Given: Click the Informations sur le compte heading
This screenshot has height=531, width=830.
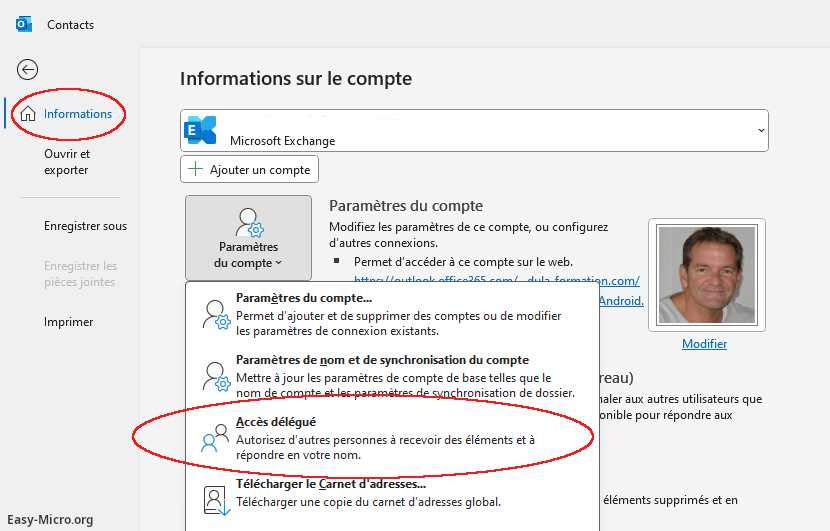Looking at the screenshot, I should coord(296,78).
